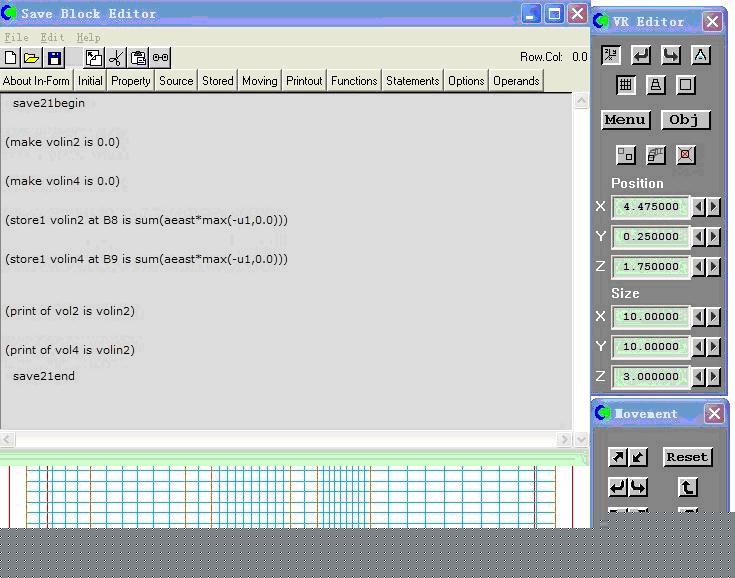The image size is (735, 578).
Task: Save using the blue floppy disk icon
Action: pyautogui.click(x=54, y=58)
